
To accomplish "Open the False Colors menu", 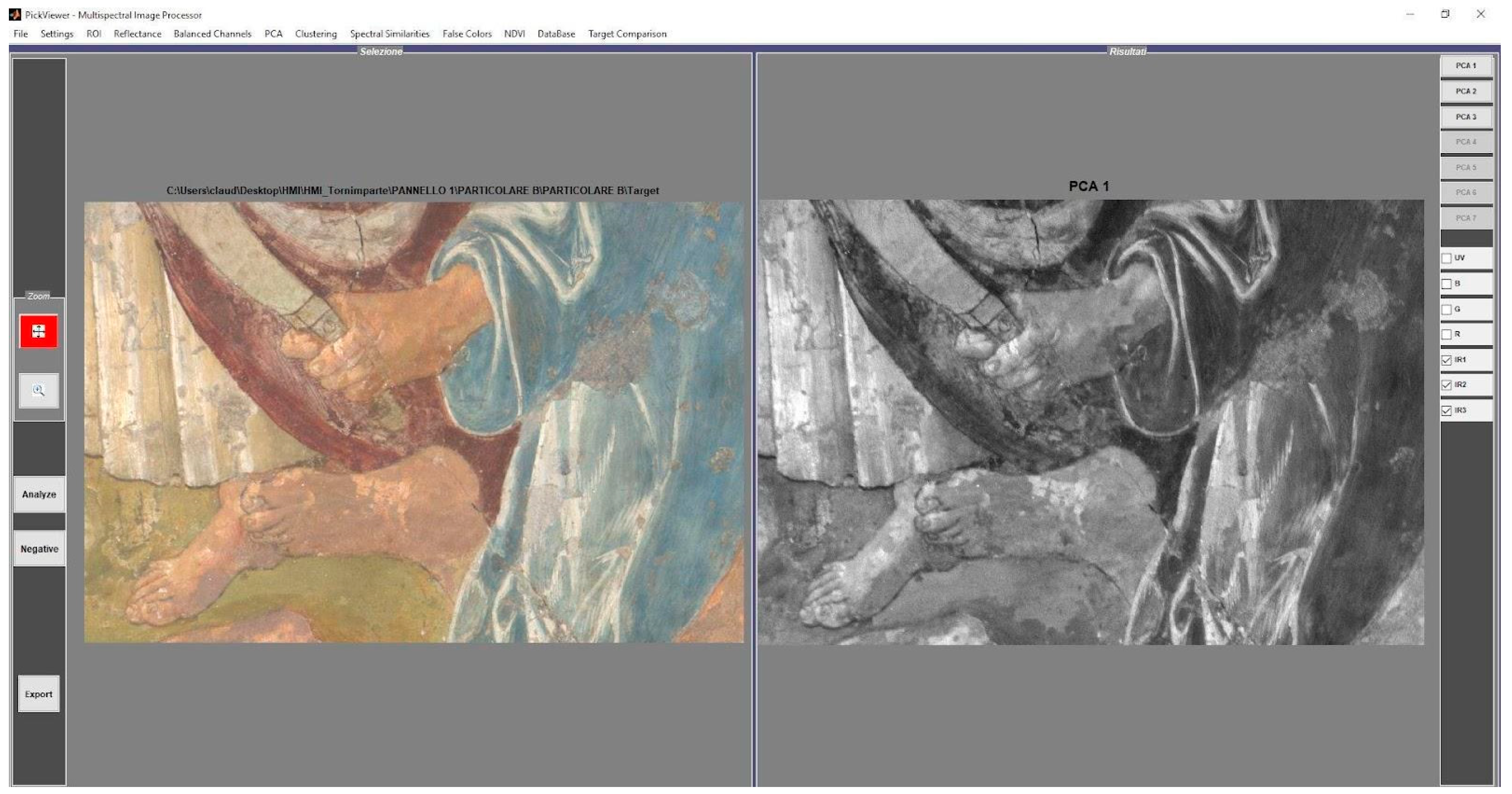I will [x=467, y=34].
